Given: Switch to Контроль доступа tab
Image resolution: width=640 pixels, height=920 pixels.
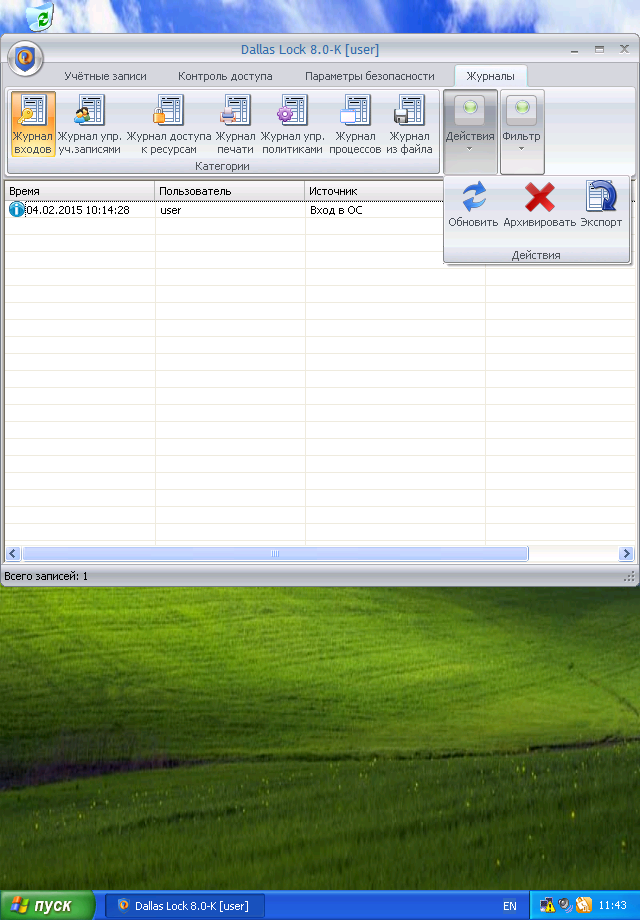Looking at the screenshot, I should [x=225, y=76].
